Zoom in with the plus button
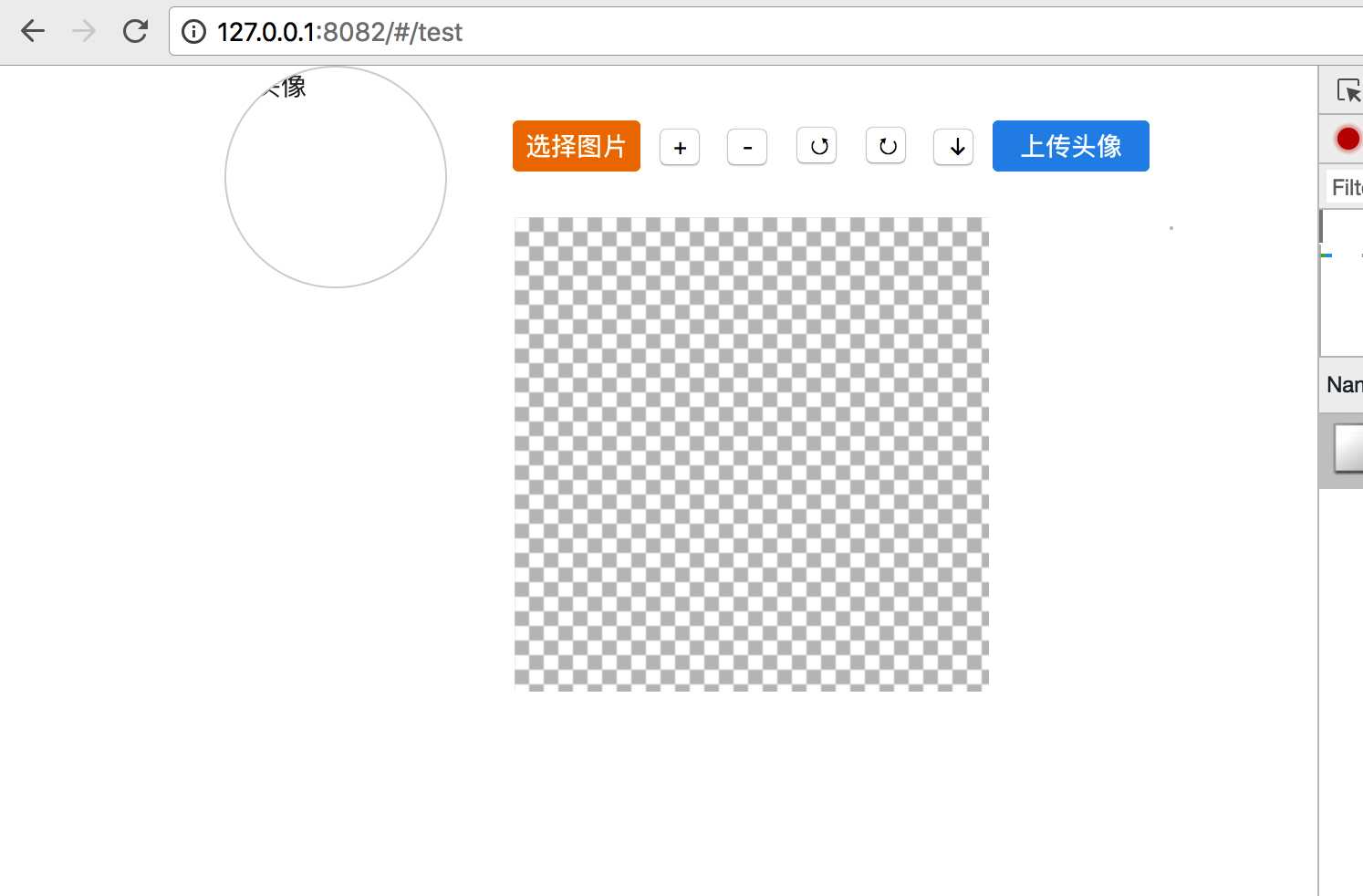Screen dimensions: 1363x896 (680, 147)
